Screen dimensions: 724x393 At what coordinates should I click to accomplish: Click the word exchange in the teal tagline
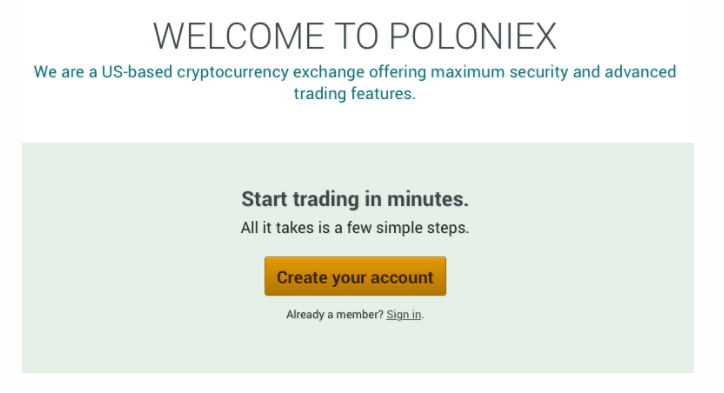(329, 73)
